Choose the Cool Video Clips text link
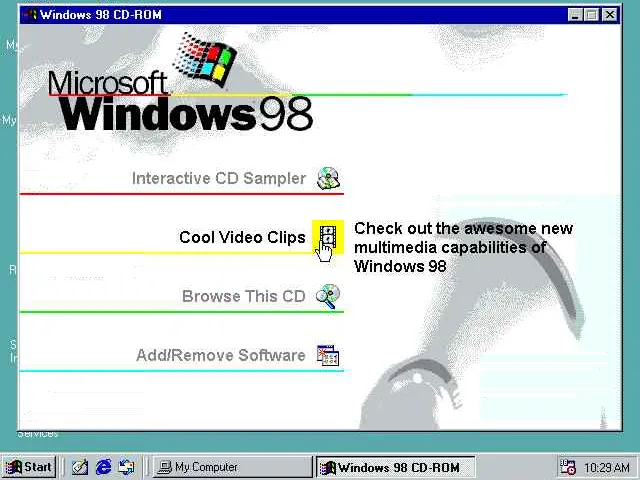 point(242,238)
